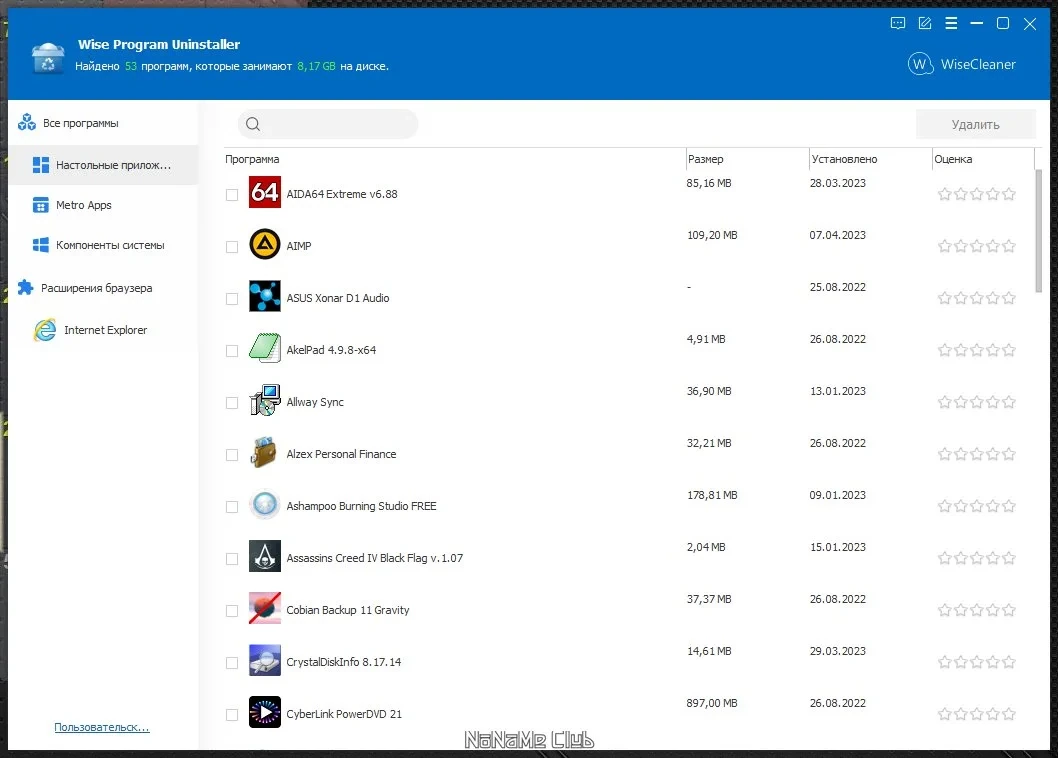
Task: Rate CyberLink PowerDVD 21 with three stars
Action: click(x=976, y=714)
